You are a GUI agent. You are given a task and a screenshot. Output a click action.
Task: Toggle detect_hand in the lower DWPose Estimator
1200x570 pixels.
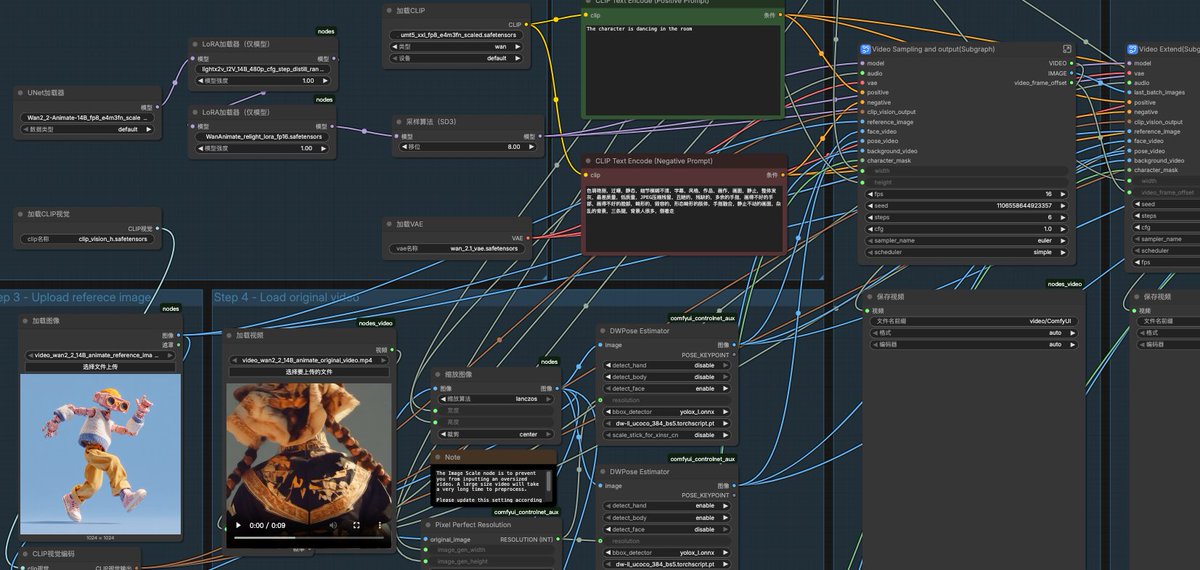click(667, 506)
